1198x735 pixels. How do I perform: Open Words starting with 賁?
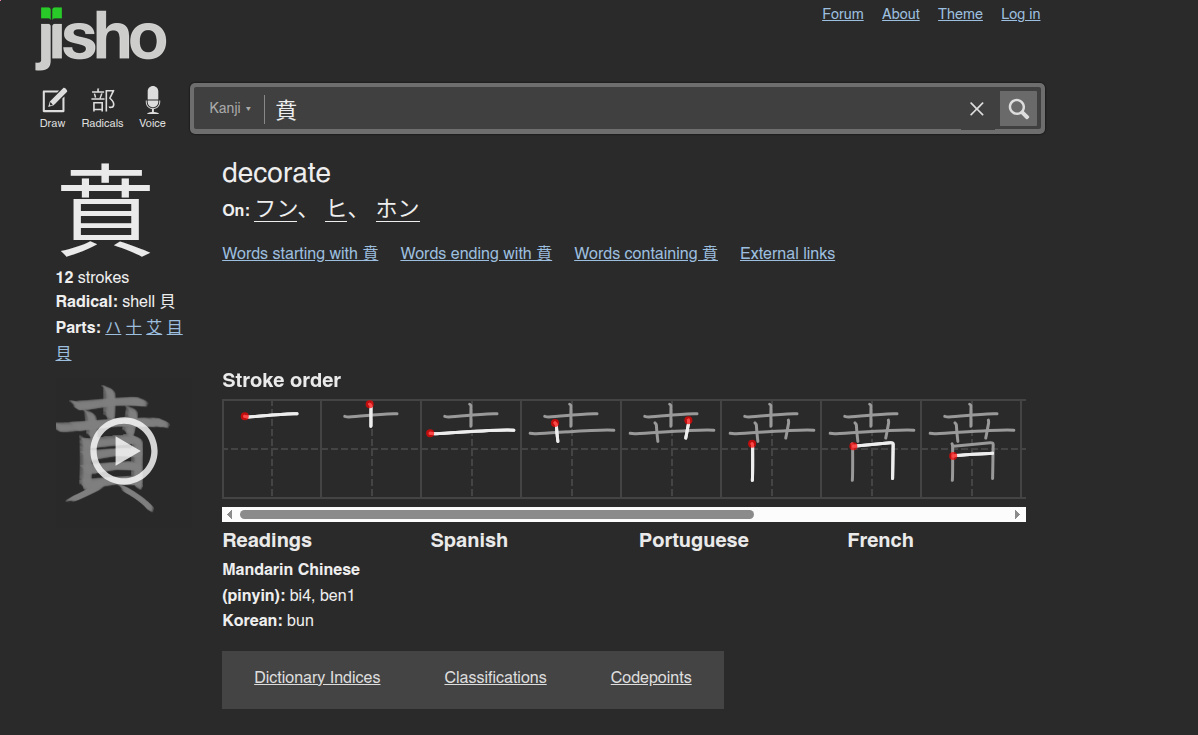point(300,253)
